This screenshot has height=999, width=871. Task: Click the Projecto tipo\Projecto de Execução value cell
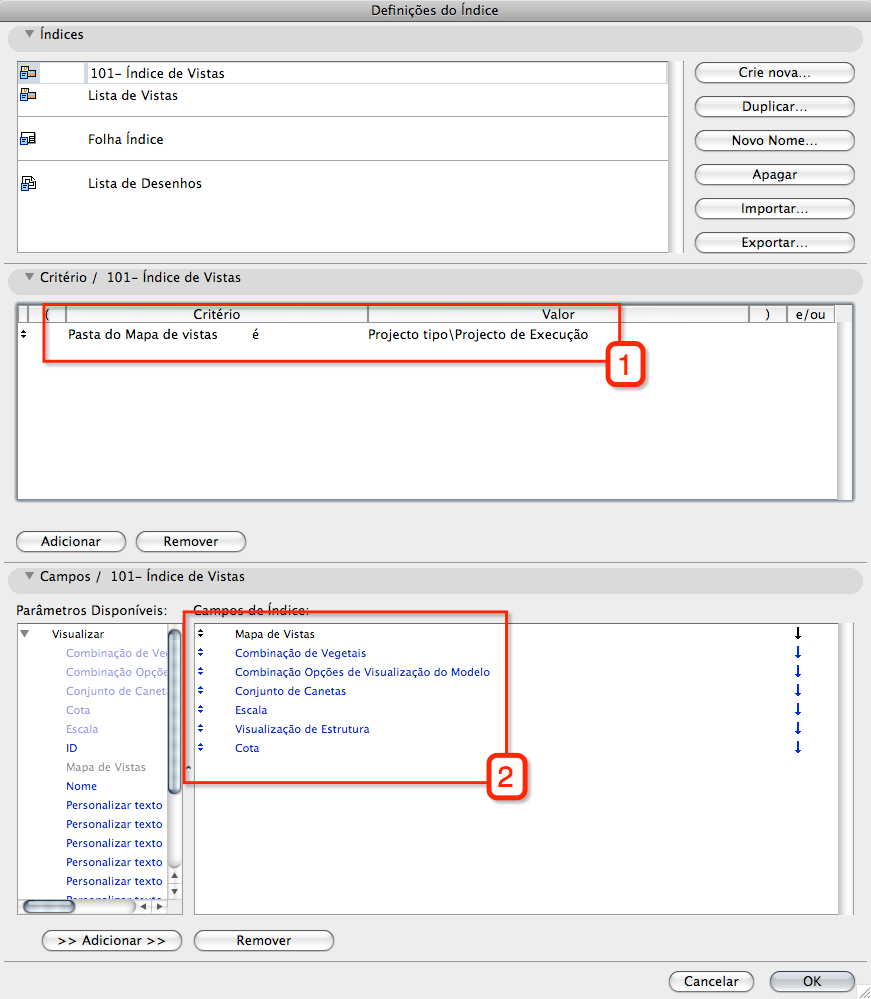pos(478,334)
